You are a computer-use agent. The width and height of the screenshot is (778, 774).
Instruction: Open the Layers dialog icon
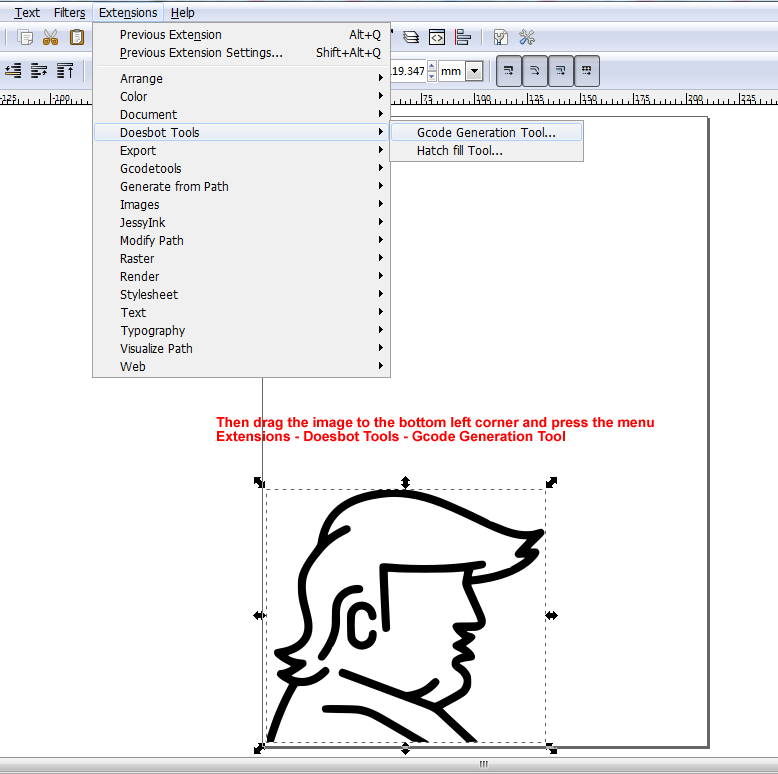[x=411, y=38]
